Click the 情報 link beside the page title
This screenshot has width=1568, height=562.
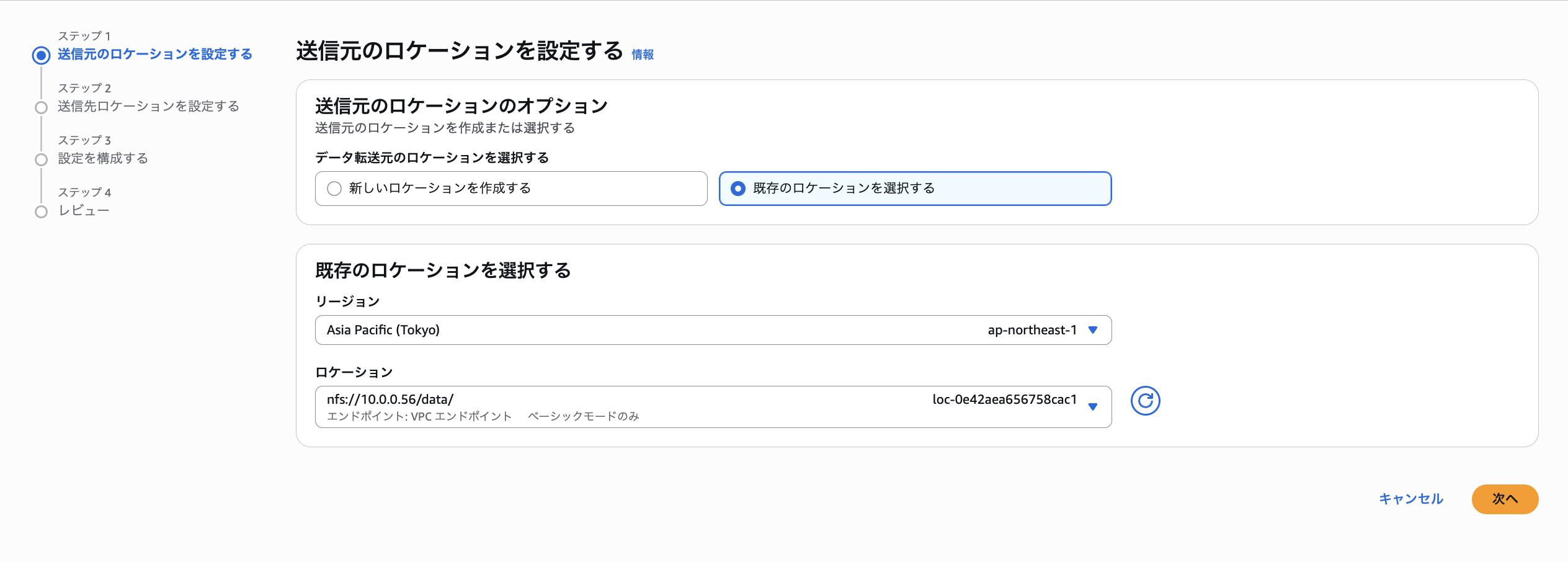[643, 55]
